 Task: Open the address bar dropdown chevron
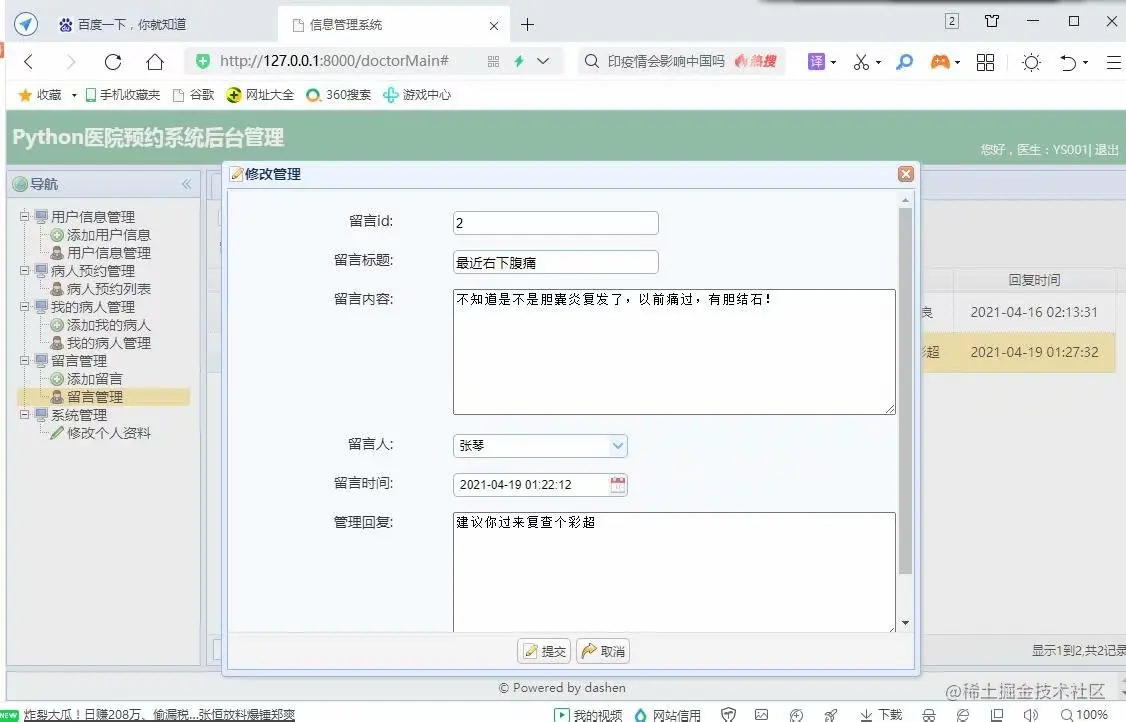pos(543,62)
